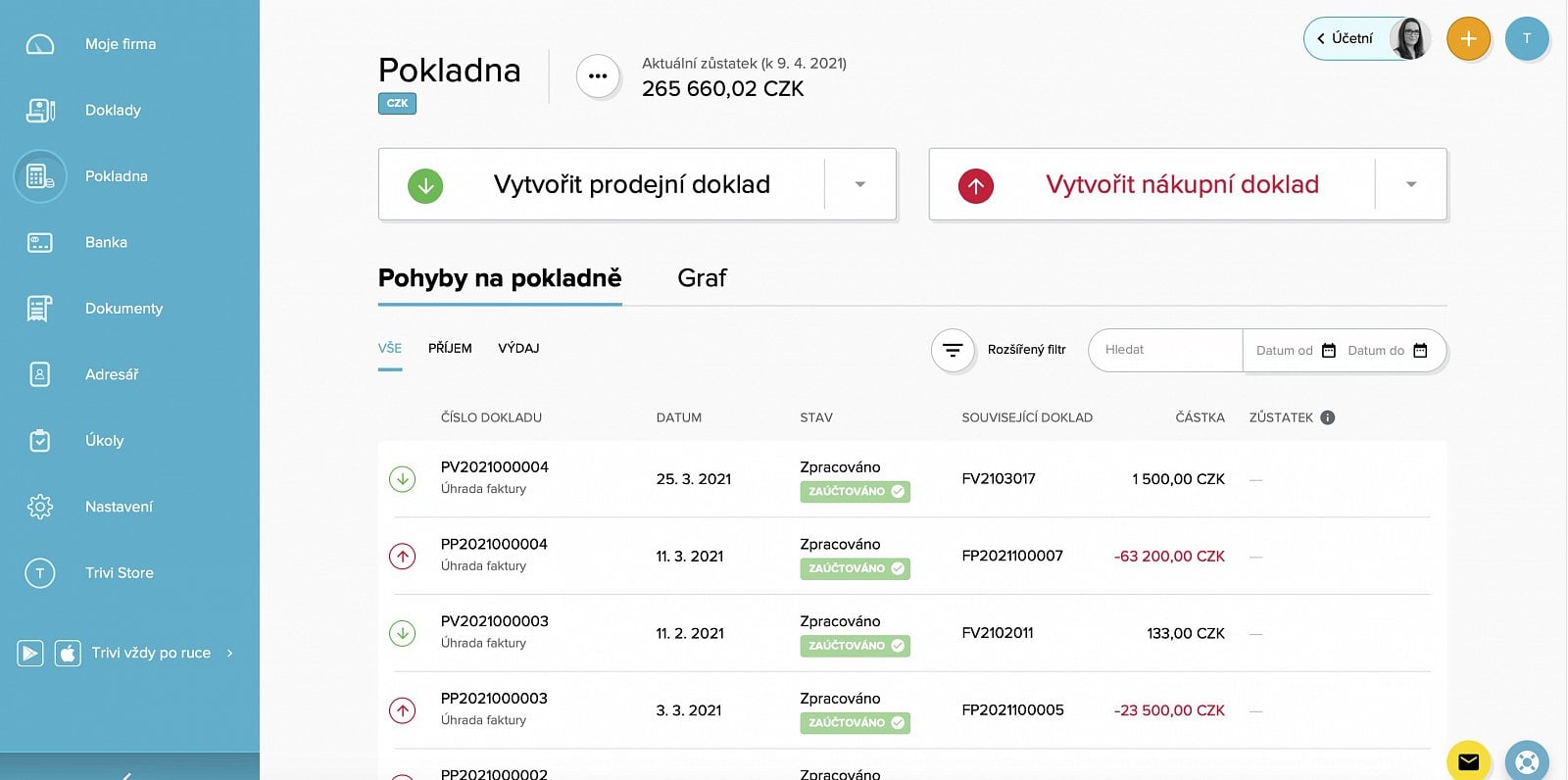
Task: Click the orange plus add button
Action: pyautogui.click(x=1468, y=39)
